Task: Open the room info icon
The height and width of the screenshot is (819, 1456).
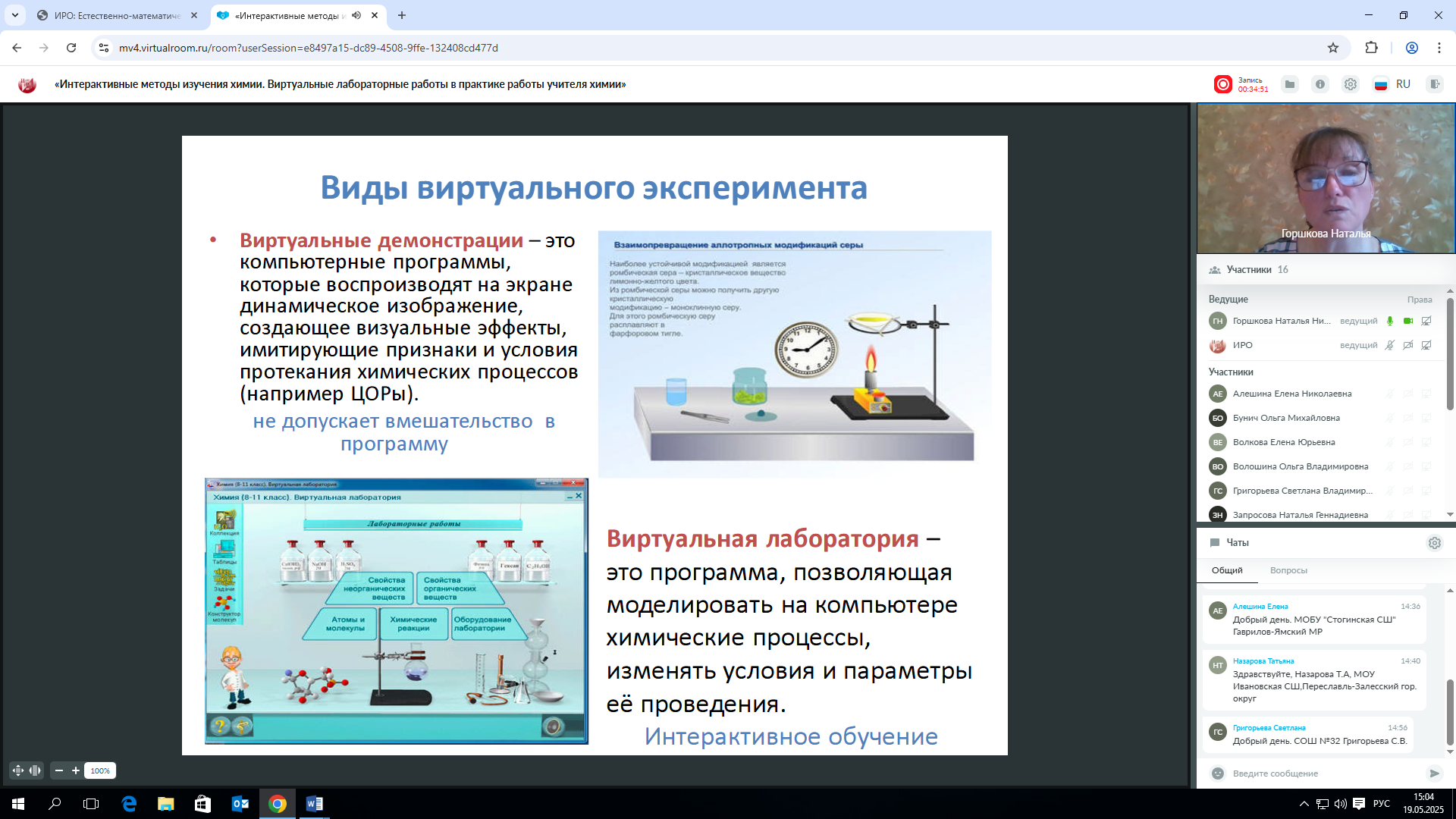Action: 1320,84
